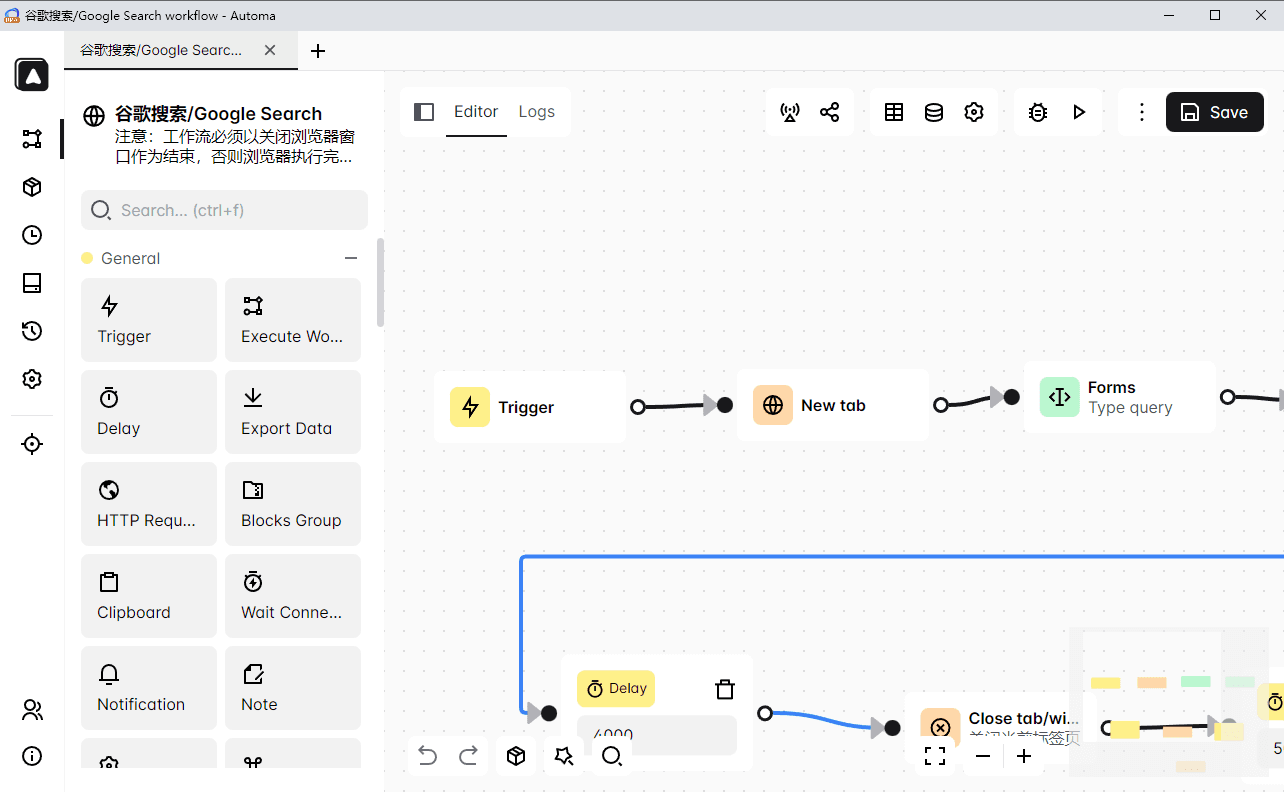The image size is (1284, 792).
Task: Run the workflow with the play icon
Action: coord(1079,112)
